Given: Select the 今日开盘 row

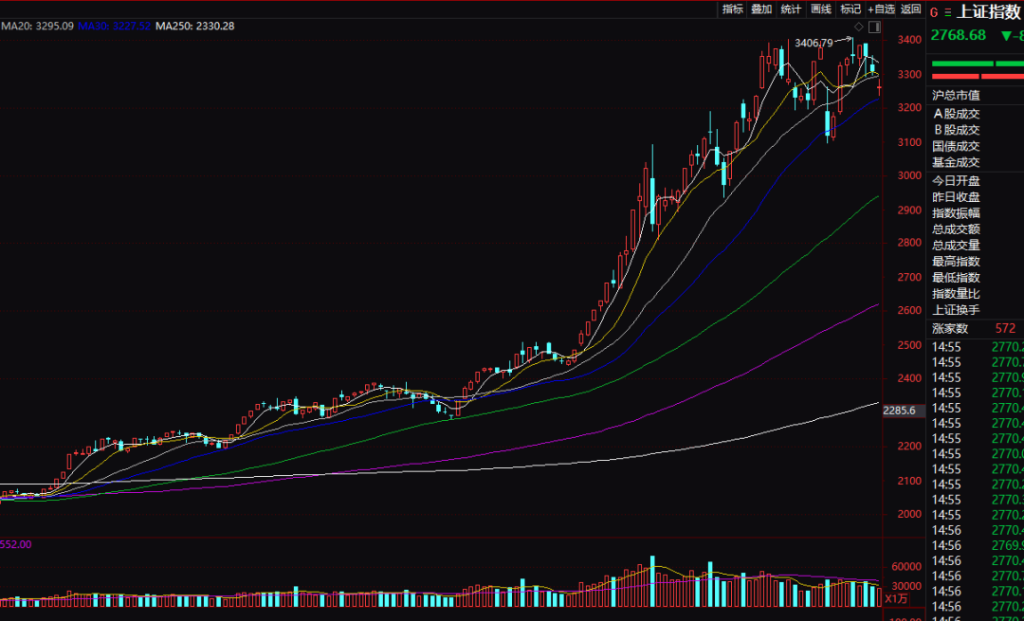Looking at the screenshot, I should (x=956, y=181).
